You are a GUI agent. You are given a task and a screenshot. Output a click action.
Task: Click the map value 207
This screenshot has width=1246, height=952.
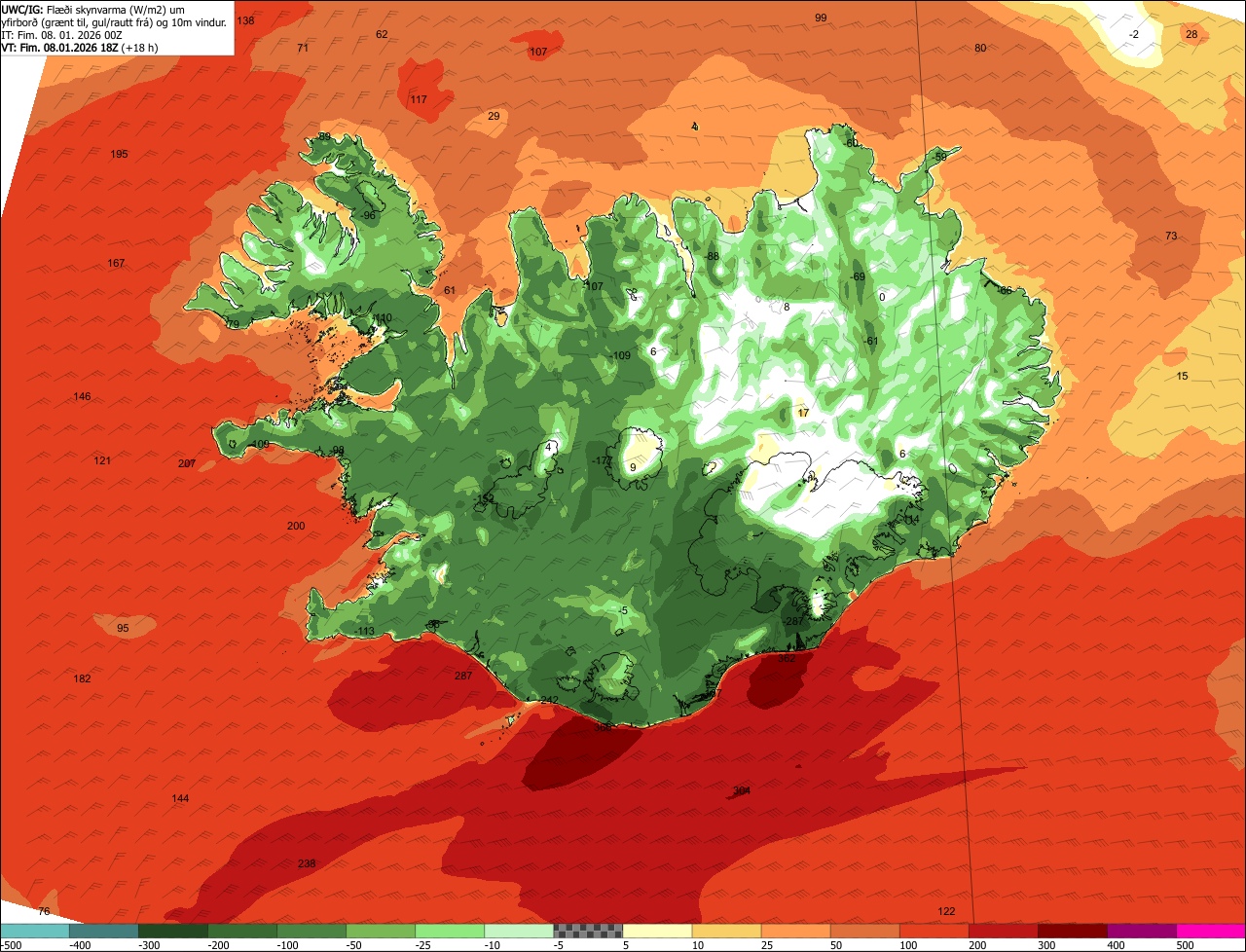pos(187,463)
